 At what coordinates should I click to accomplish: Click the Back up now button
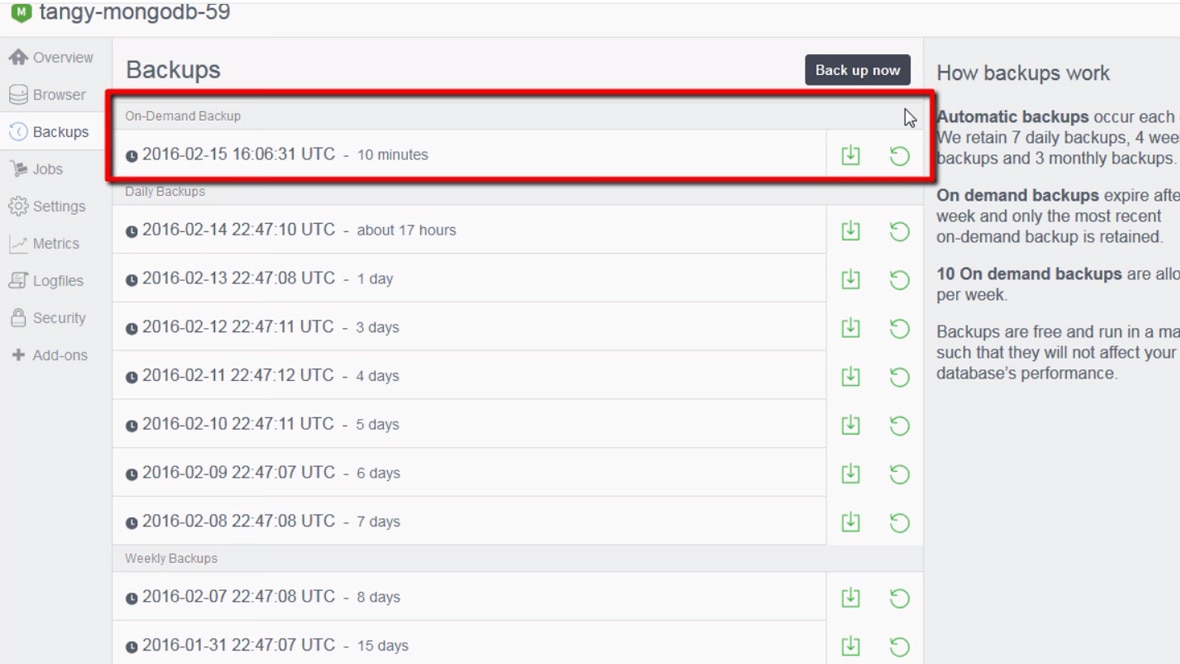click(x=857, y=70)
